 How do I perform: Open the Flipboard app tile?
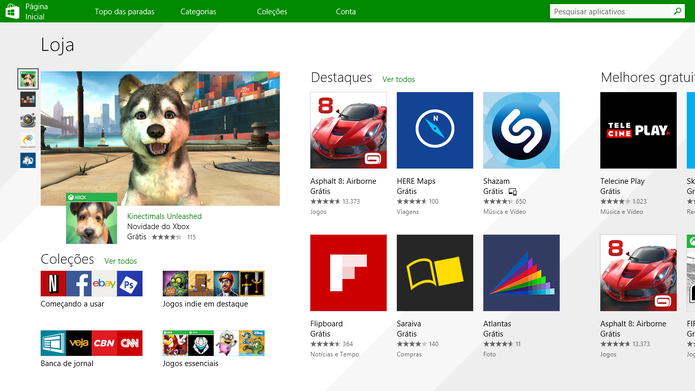point(348,273)
